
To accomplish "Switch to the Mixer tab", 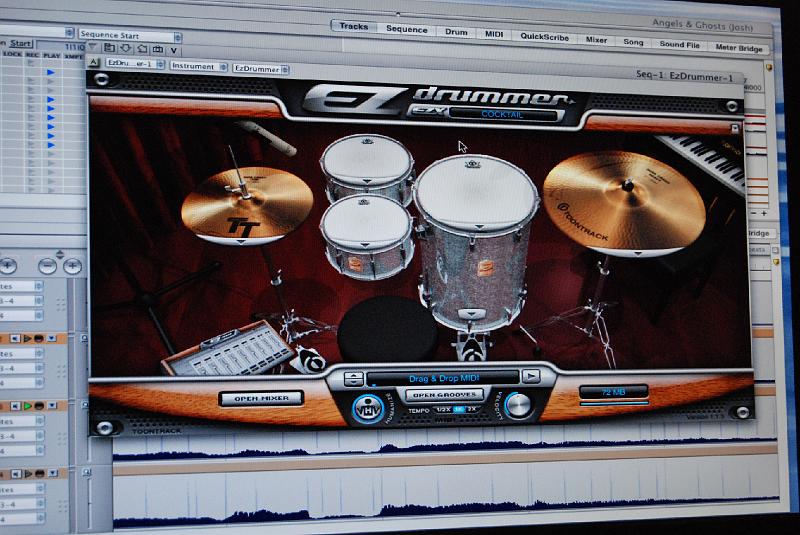I will (x=596, y=41).
